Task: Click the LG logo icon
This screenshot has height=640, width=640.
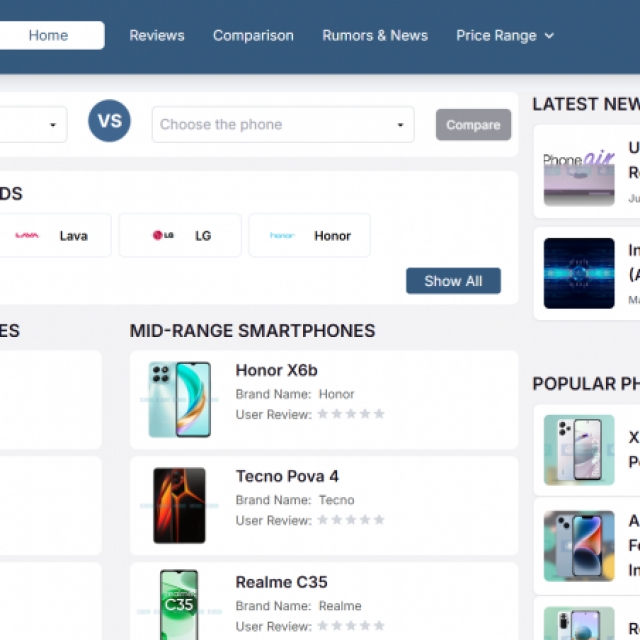Action: [163, 235]
